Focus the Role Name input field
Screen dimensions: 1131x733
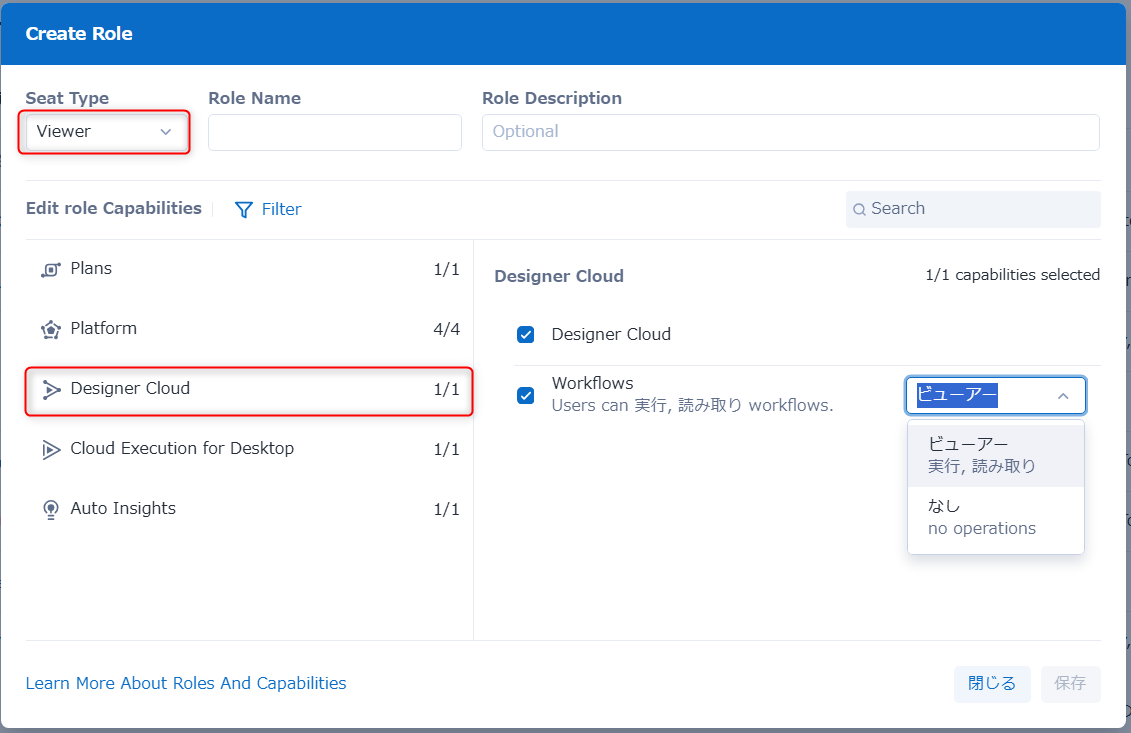click(335, 132)
